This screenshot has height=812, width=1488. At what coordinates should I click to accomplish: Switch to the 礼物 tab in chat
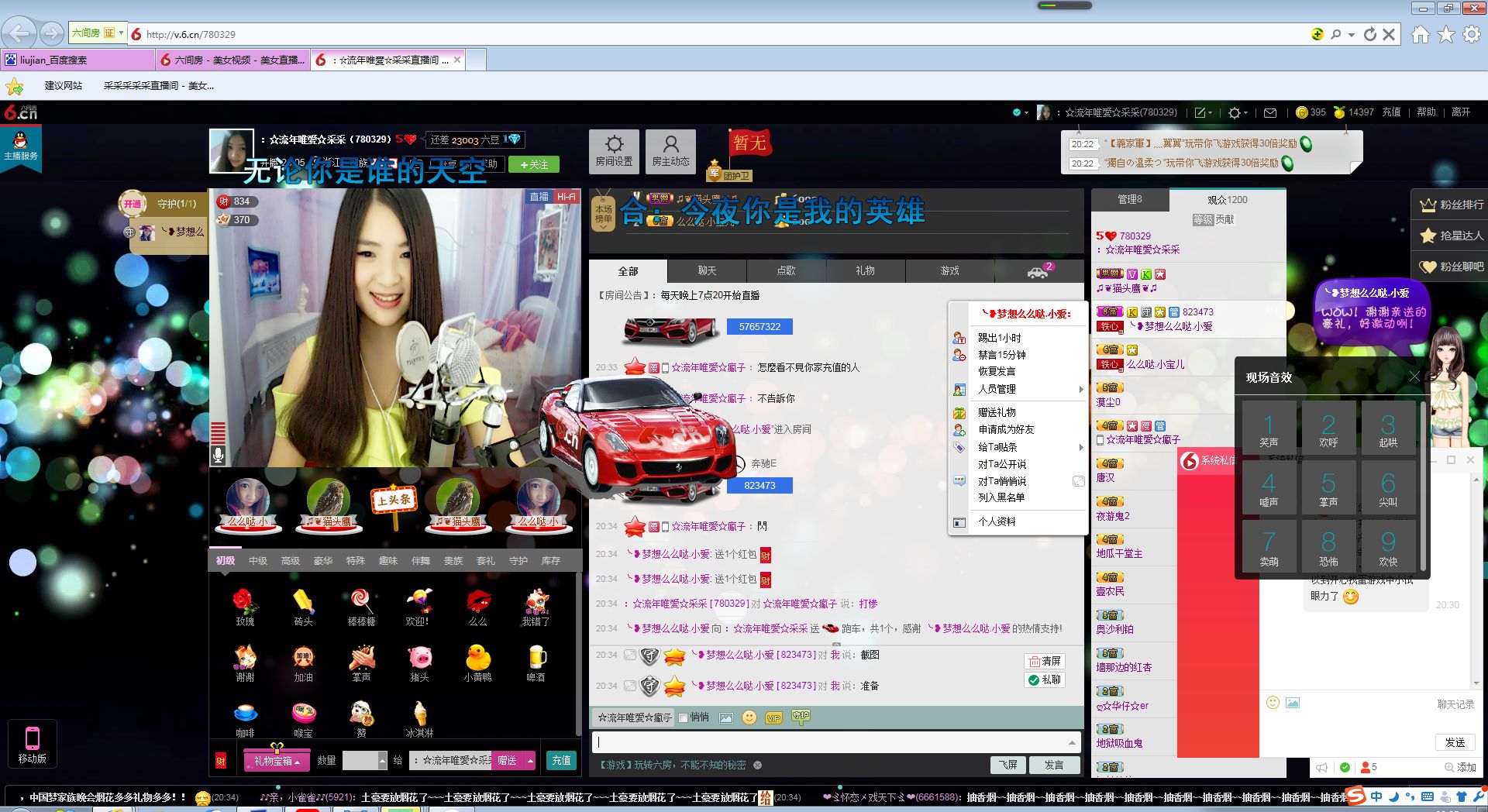[865, 270]
